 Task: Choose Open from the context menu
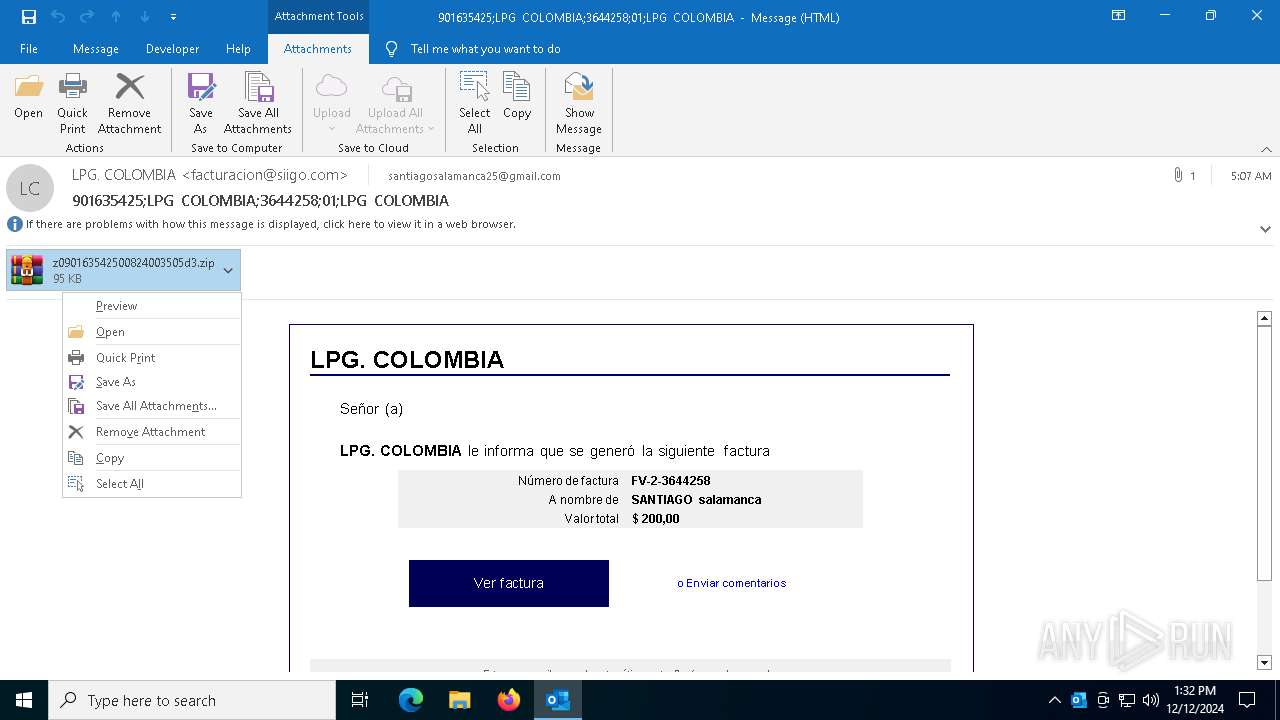click(x=152, y=332)
